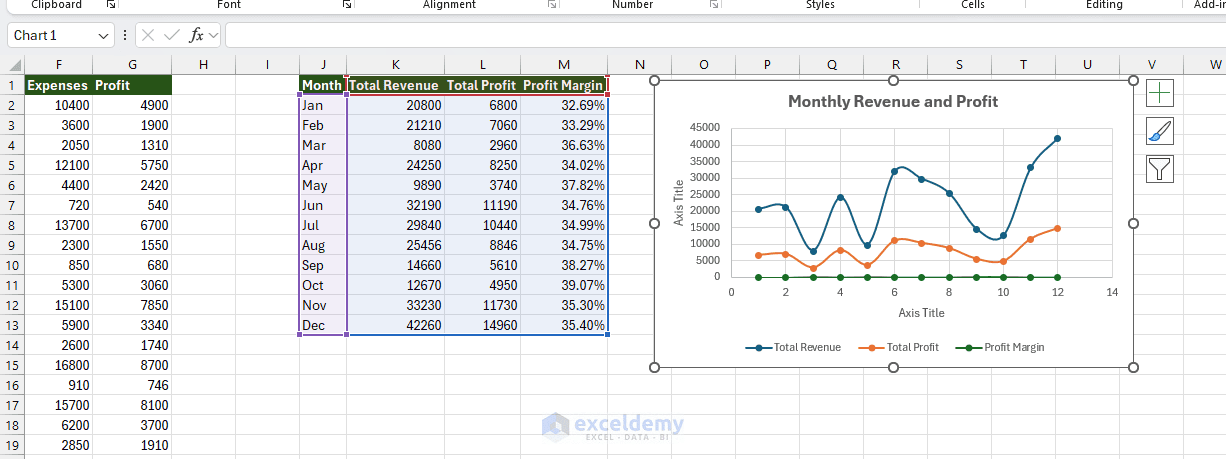Click the cell showing 39.07%
The image size is (1226, 459).
pos(564,285)
